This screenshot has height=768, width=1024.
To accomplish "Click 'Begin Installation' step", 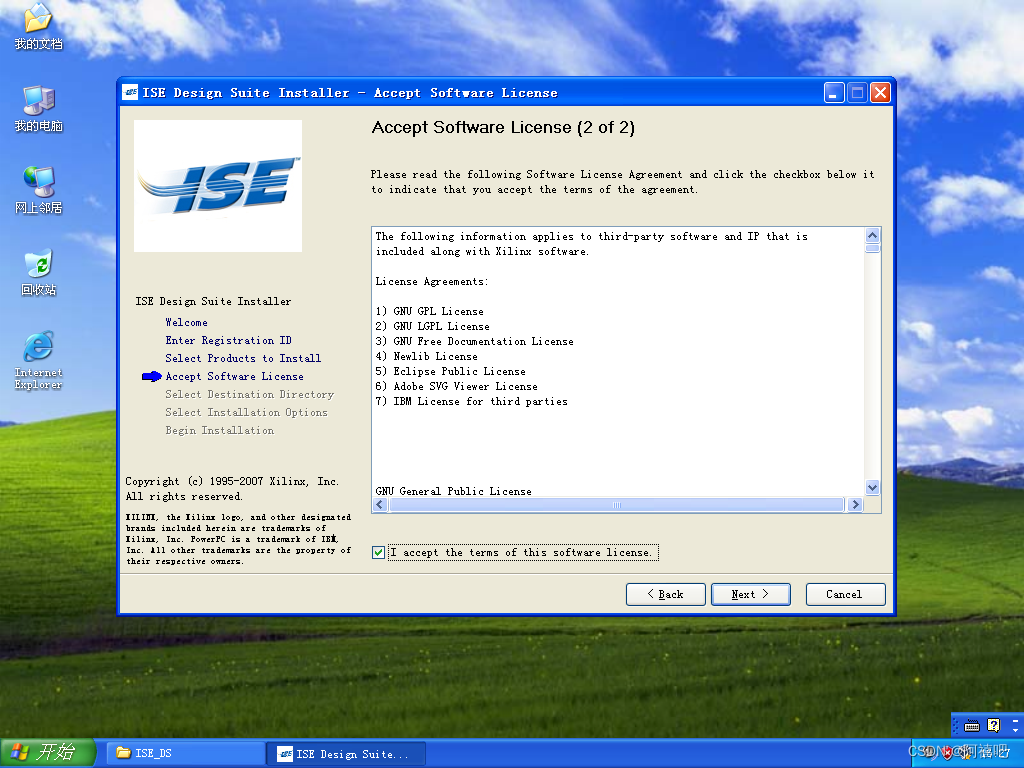I will pyautogui.click(x=219, y=430).
